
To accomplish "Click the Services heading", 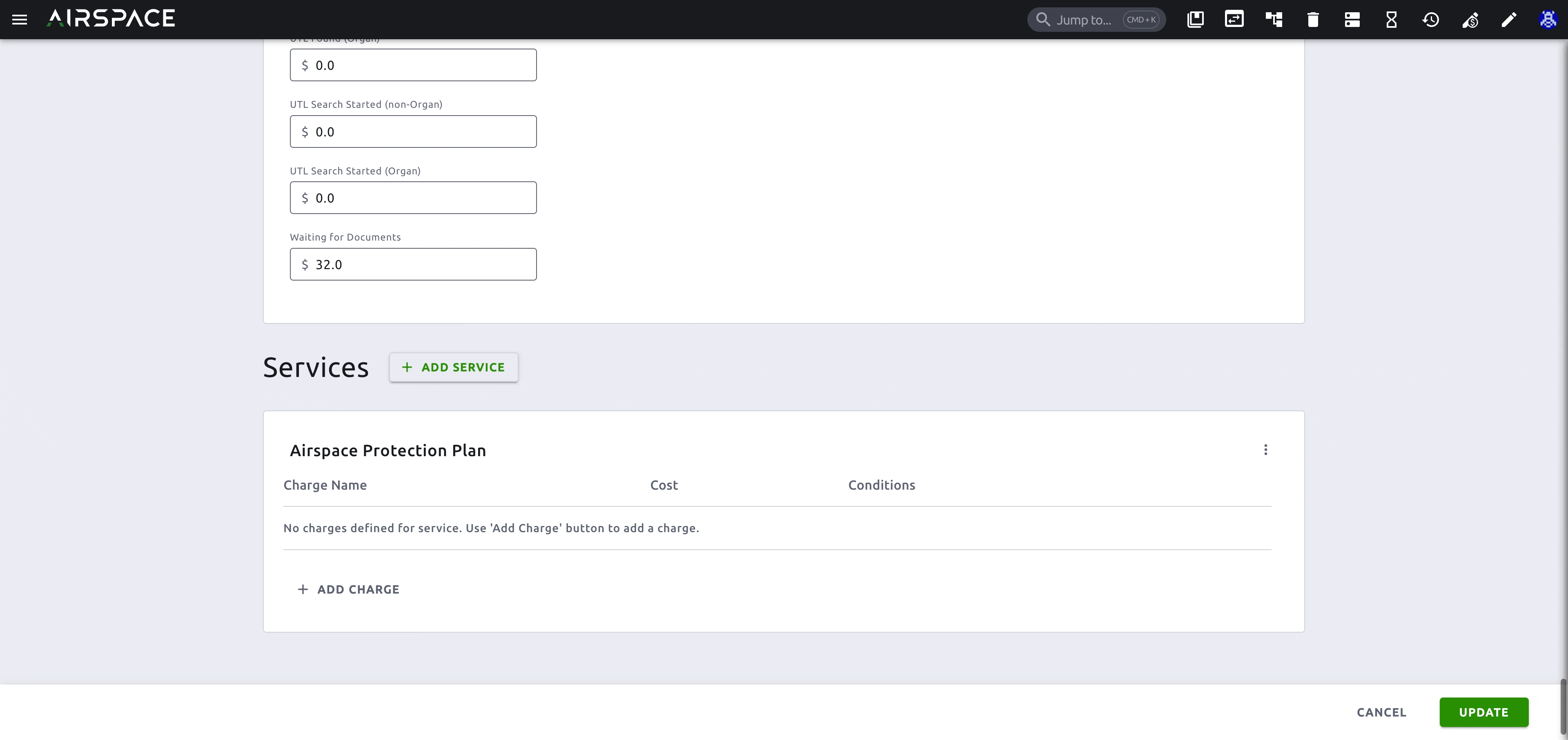I will [316, 367].
